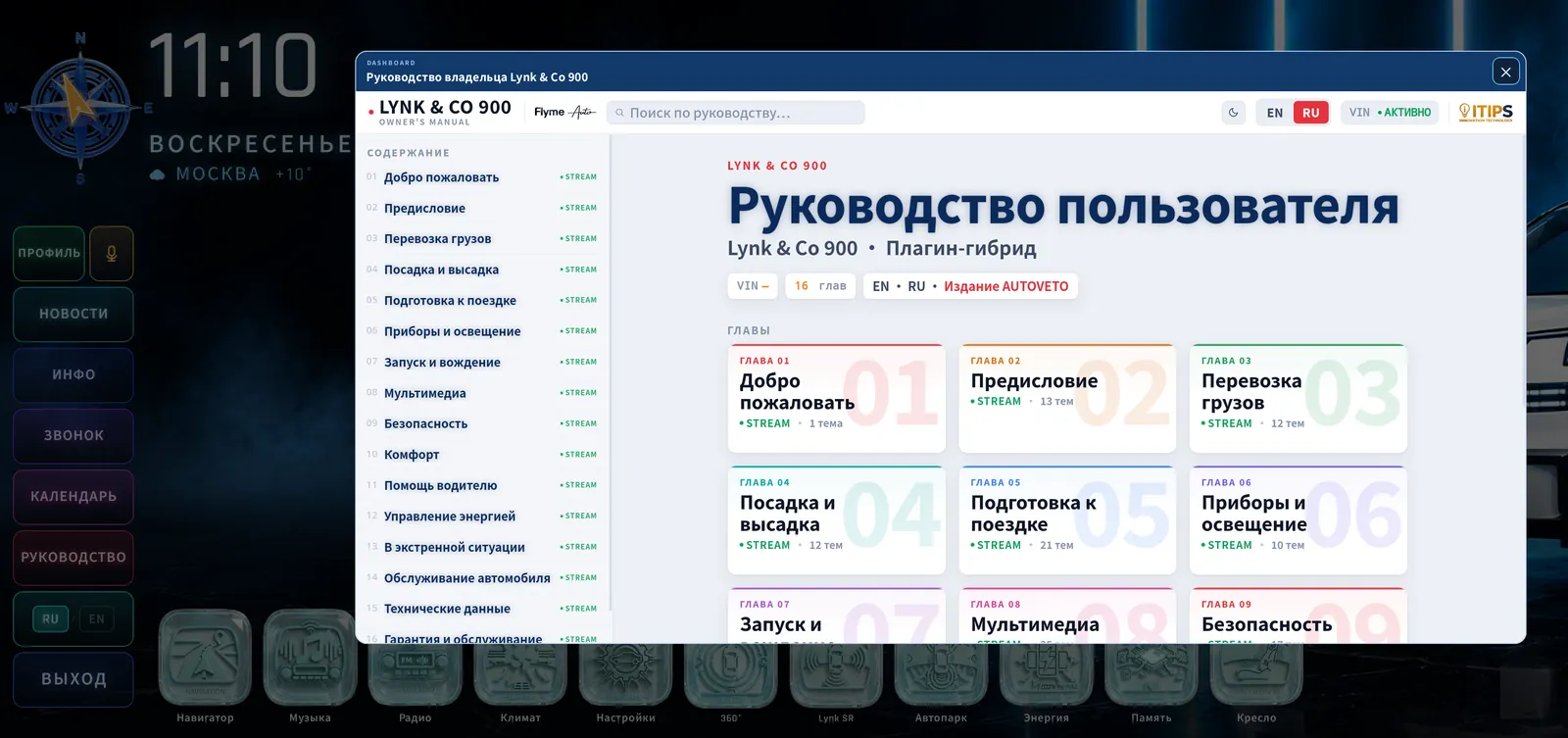The image size is (1568, 738).
Task: Open 'Помощь водителю' in the contents list
Action: (482, 485)
